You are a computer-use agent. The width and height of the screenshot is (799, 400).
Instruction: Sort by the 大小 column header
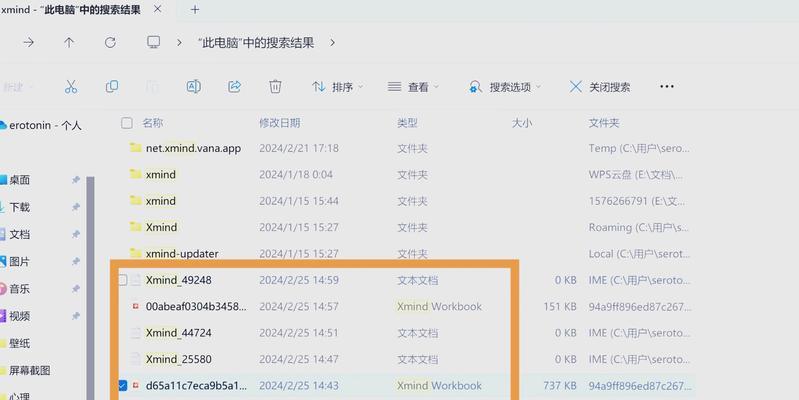click(522, 123)
